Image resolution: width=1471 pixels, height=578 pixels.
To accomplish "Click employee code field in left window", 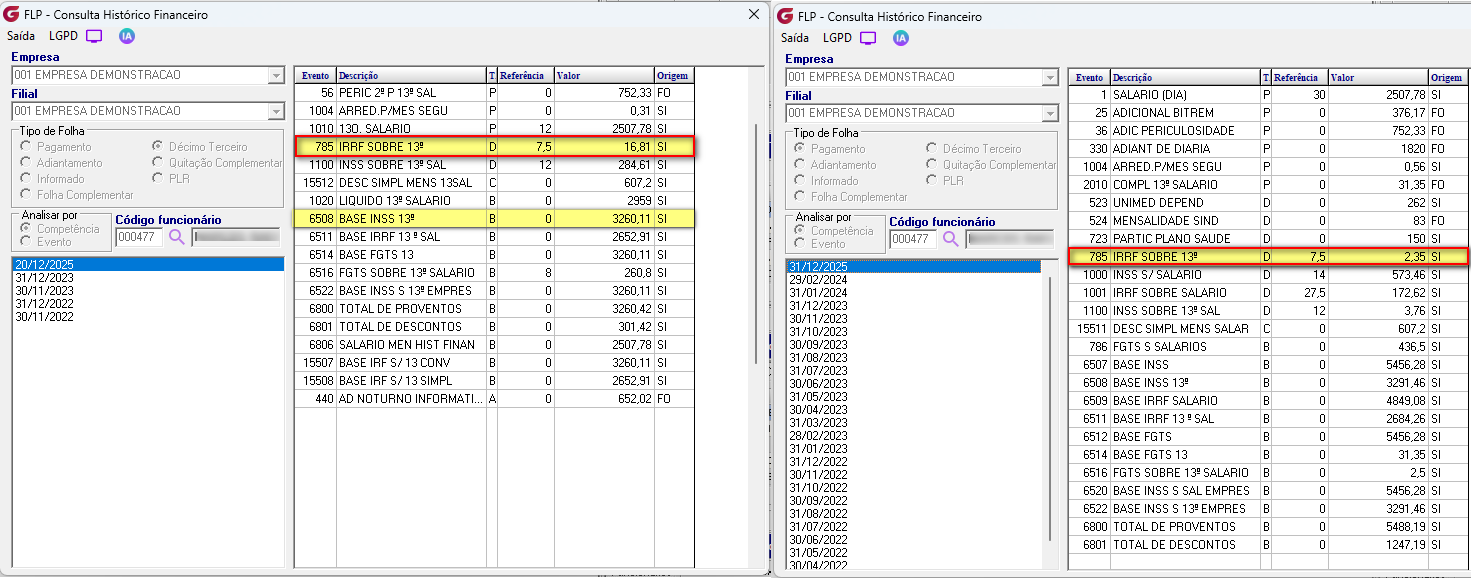I will pyautogui.click(x=138, y=237).
